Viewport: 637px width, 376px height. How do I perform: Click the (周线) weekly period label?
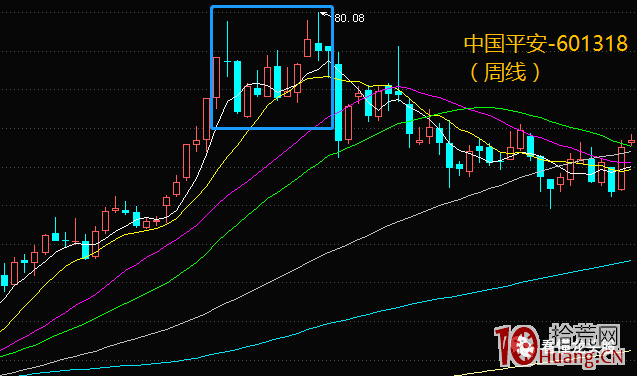505,72
